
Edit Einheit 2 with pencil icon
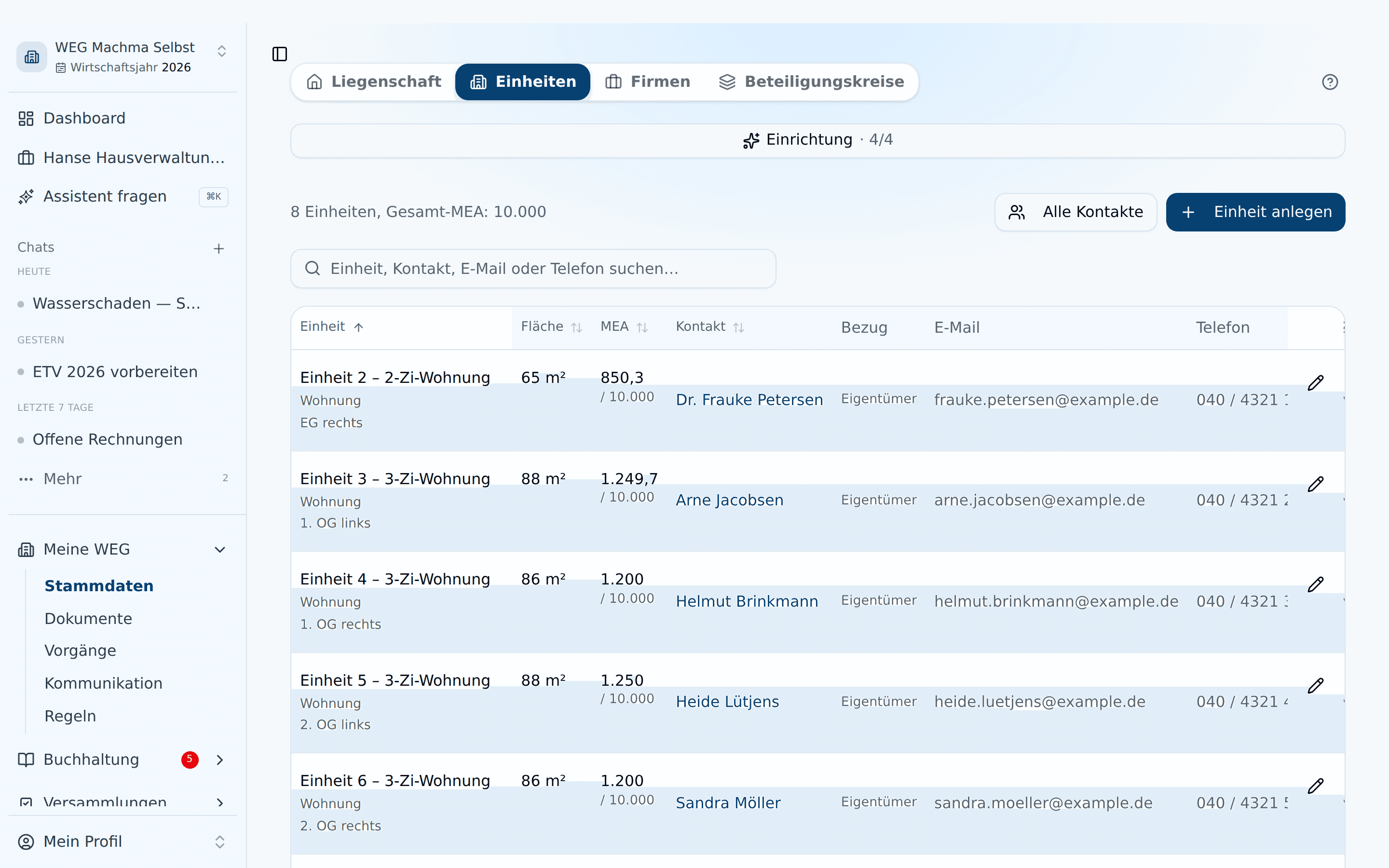(1316, 383)
